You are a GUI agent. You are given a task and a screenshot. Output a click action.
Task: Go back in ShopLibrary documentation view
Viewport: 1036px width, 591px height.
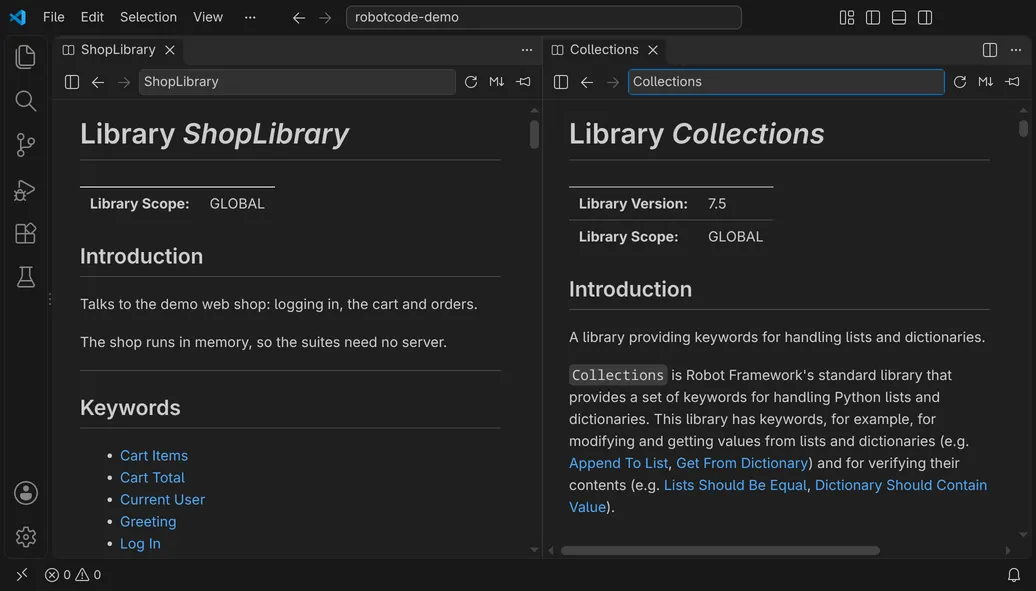(x=98, y=82)
